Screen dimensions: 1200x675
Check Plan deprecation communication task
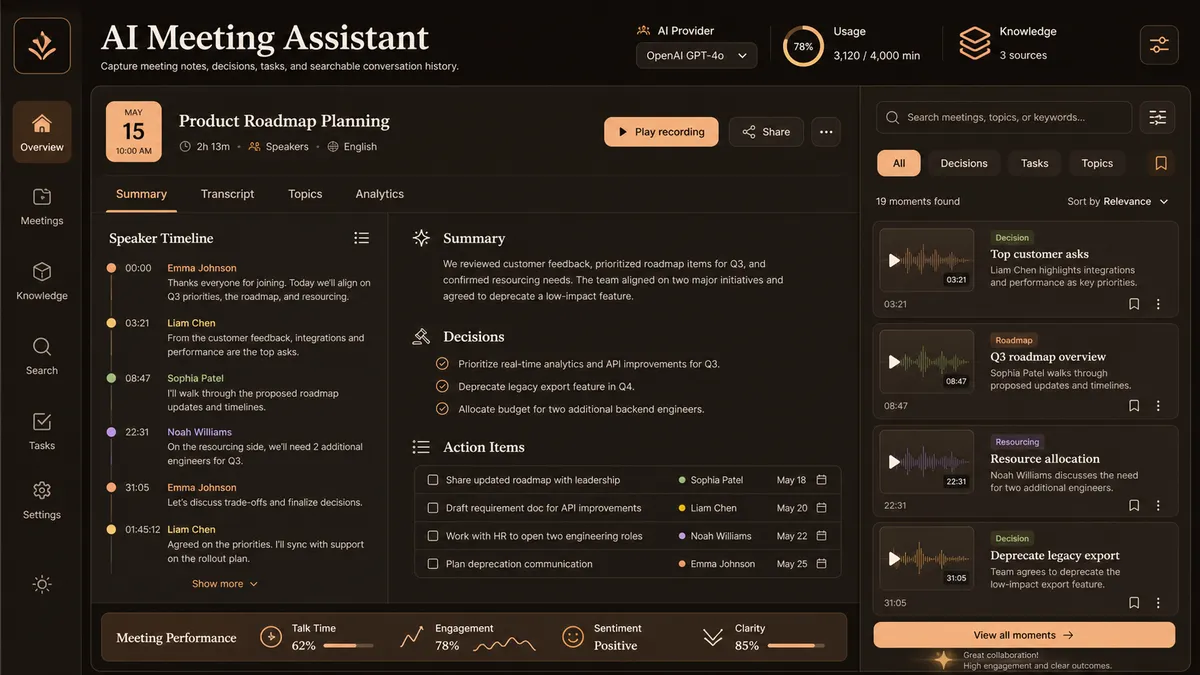[x=433, y=564]
